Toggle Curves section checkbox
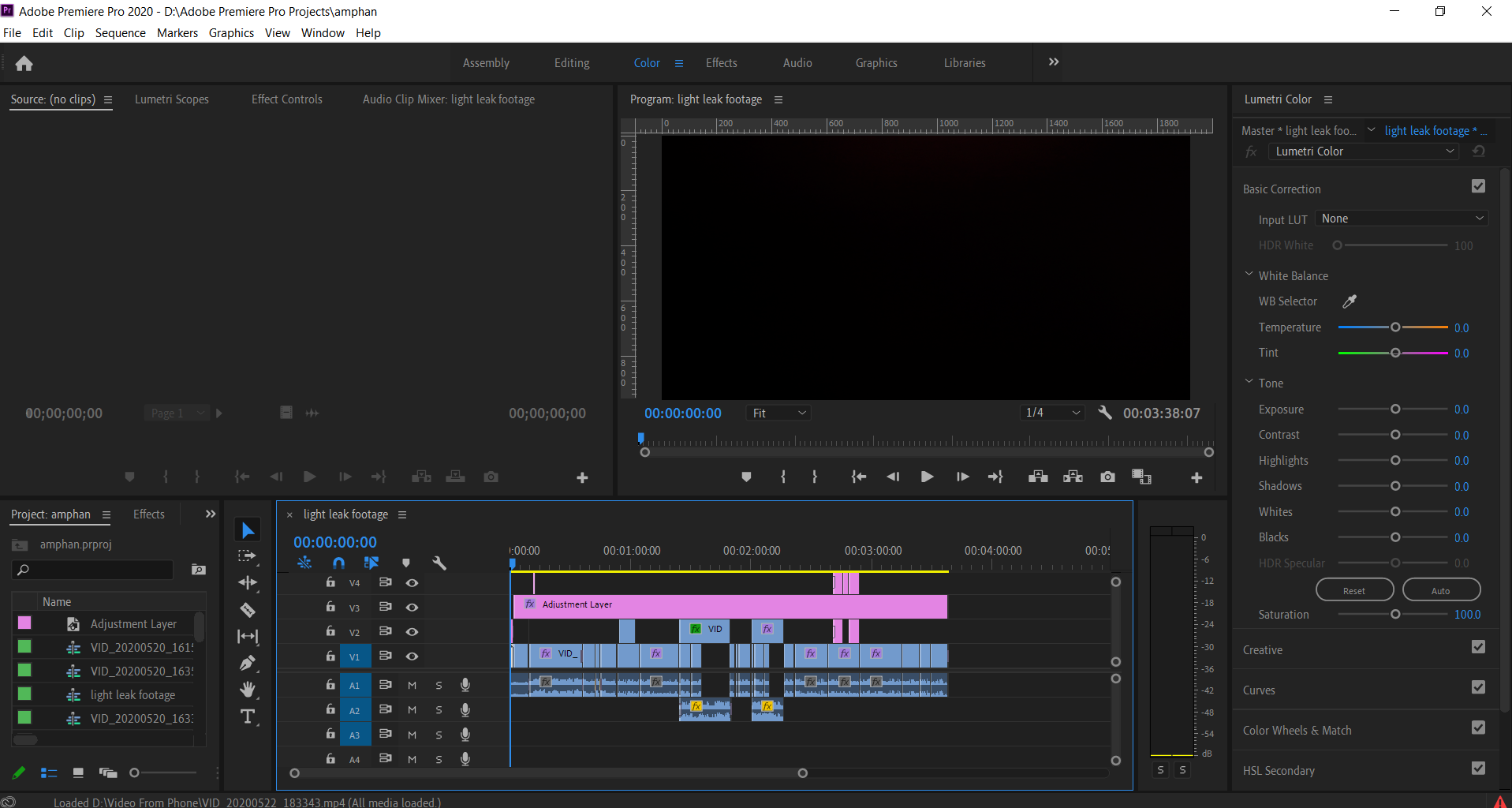This screenshot has height=808, width=1512. click(1478, 687)
